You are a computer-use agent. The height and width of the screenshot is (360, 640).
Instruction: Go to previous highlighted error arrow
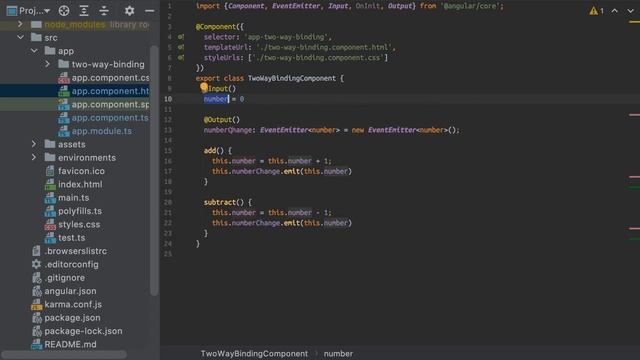[x=614, y=11]
